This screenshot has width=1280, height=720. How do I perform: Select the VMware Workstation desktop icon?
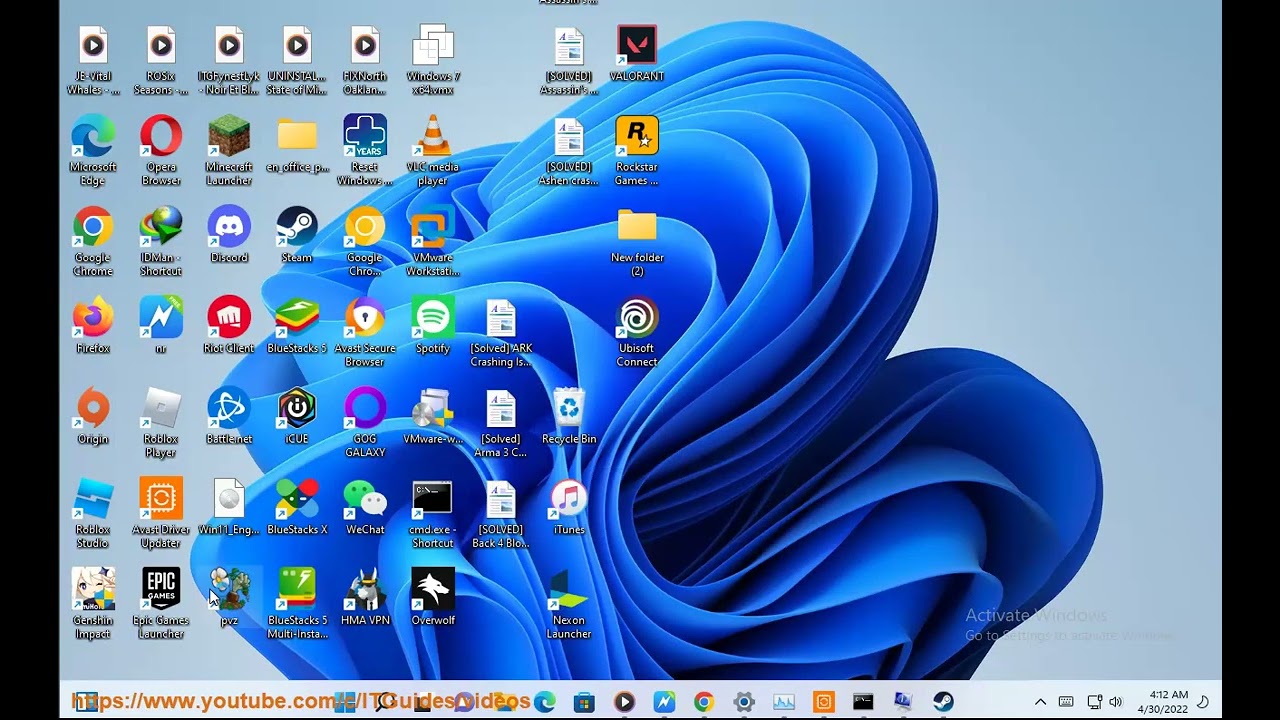coord(433,241)
